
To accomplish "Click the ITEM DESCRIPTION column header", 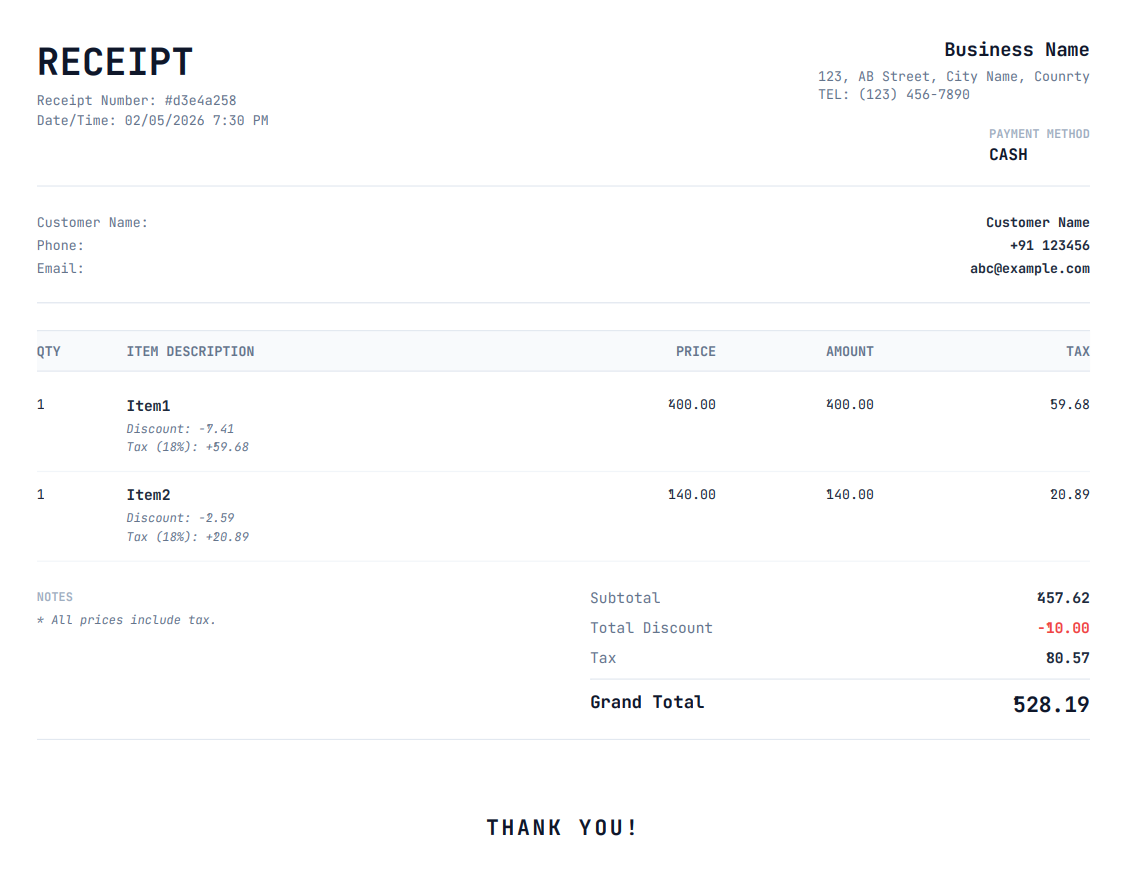I will coord(190,351).
